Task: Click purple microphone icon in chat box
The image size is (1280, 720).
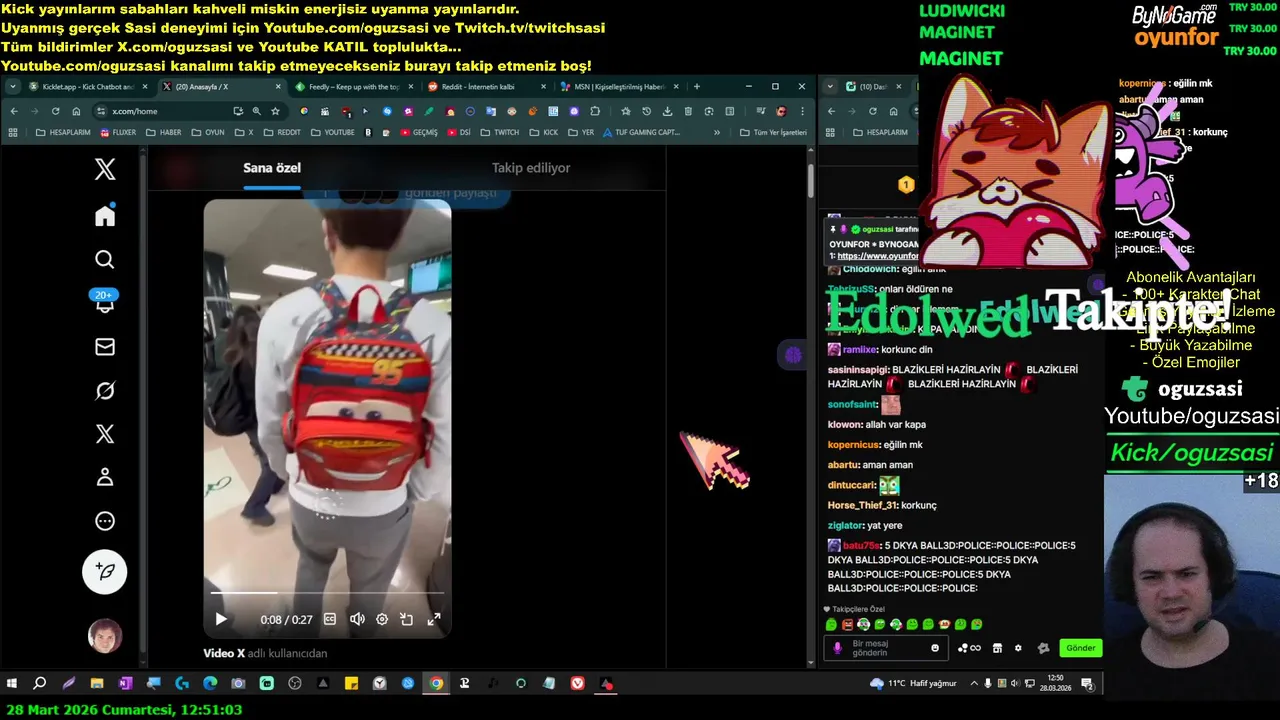Action: [x=838, y=648]
